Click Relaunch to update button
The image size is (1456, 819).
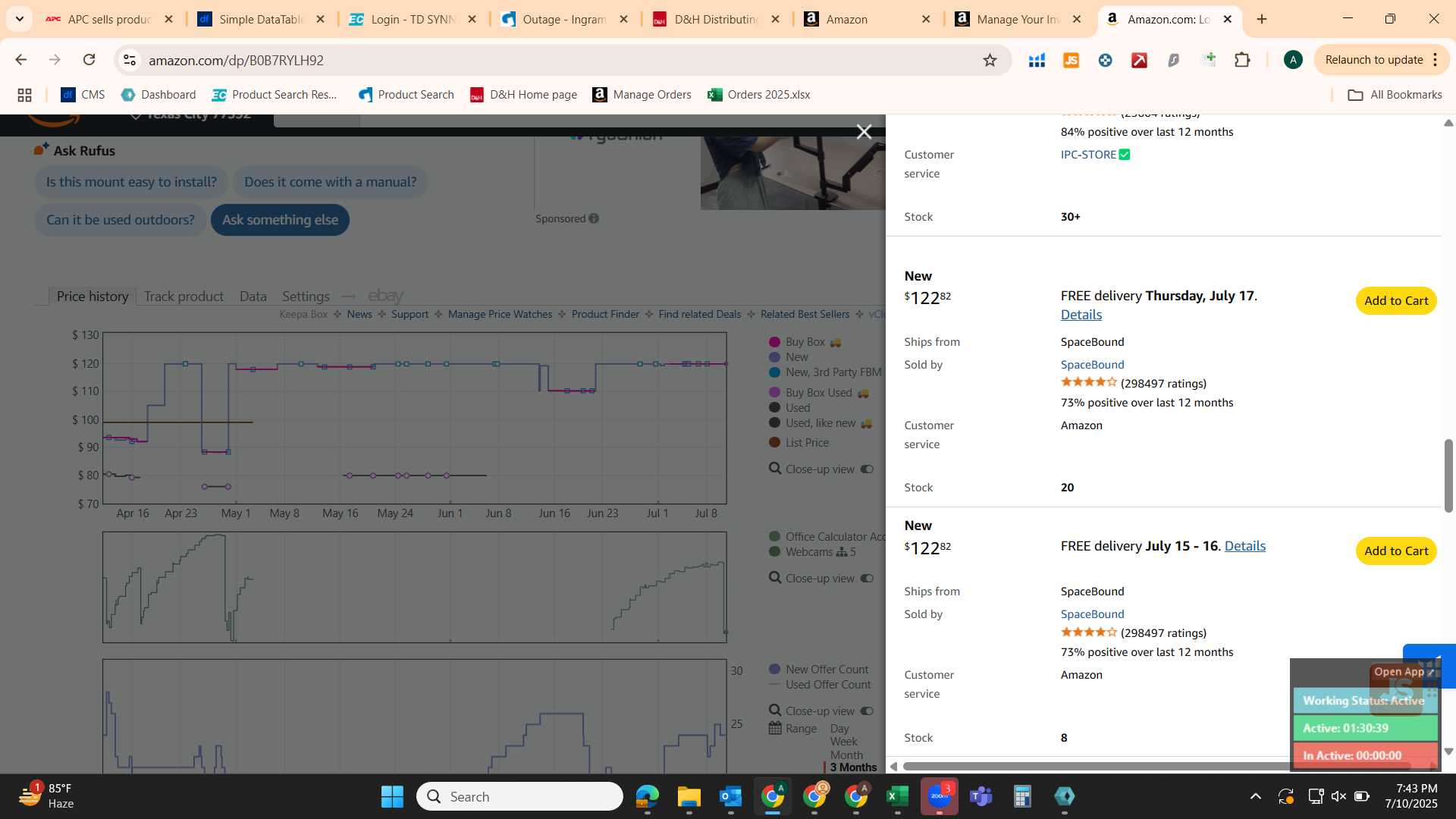pos(1373,60)
